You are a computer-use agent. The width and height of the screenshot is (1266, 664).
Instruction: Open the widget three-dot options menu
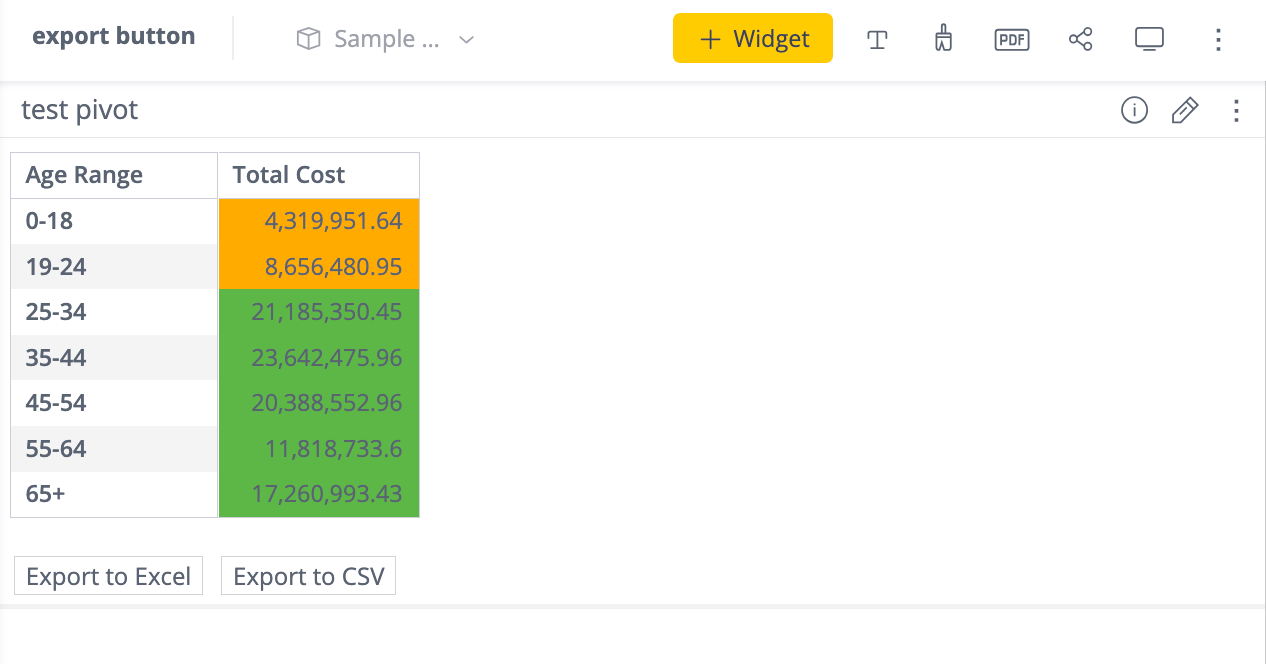click(x=1236, y=111)
